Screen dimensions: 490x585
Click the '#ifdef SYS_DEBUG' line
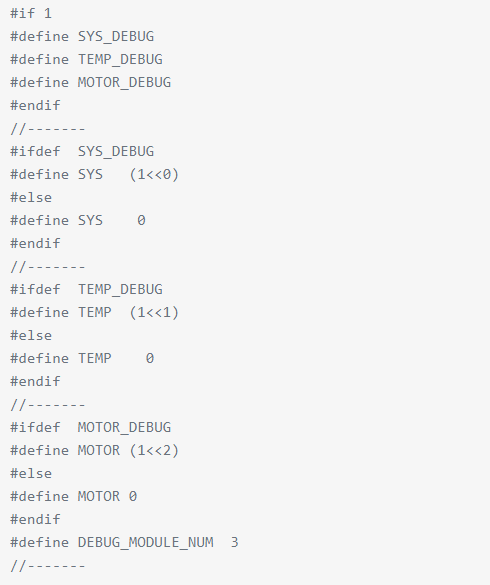82,151
